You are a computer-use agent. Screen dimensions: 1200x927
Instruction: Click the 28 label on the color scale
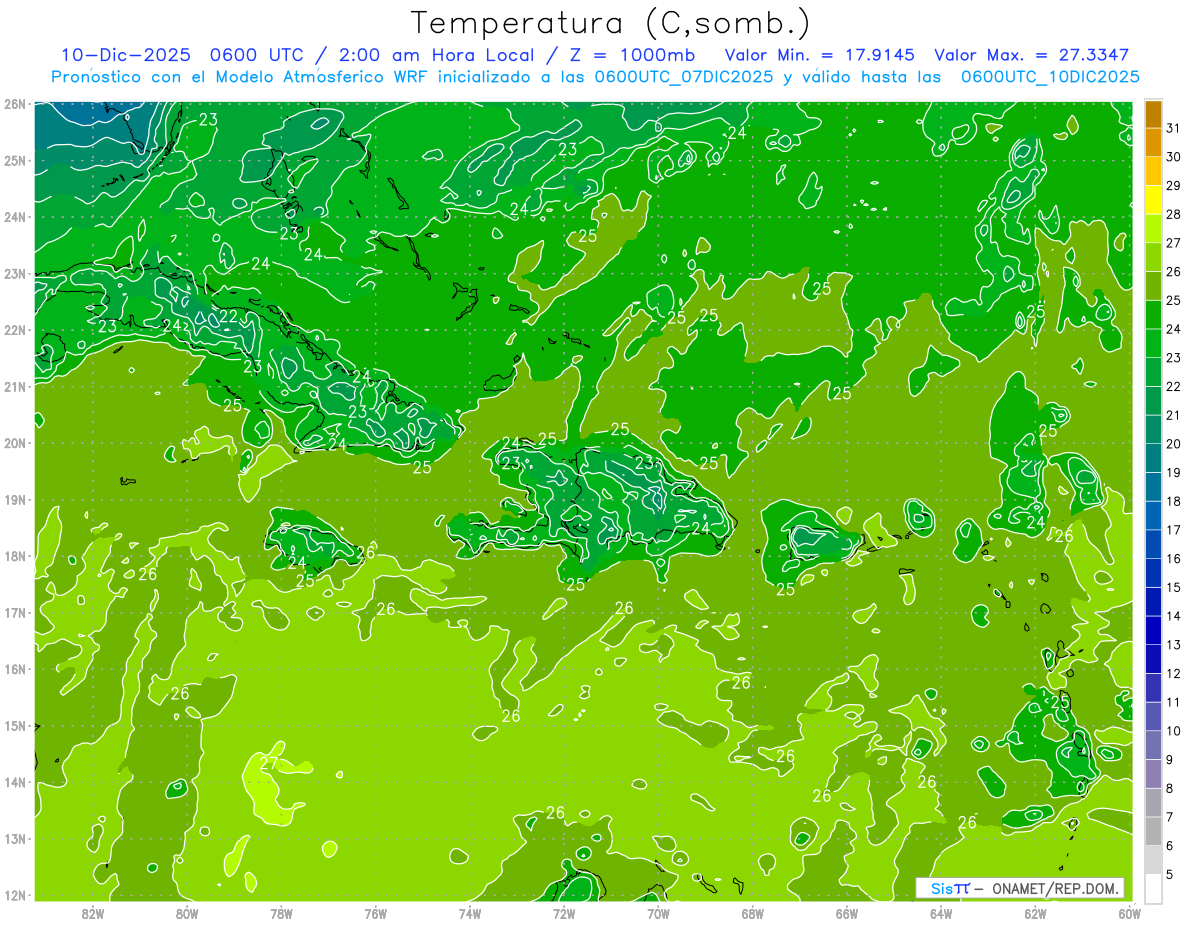1174,214
